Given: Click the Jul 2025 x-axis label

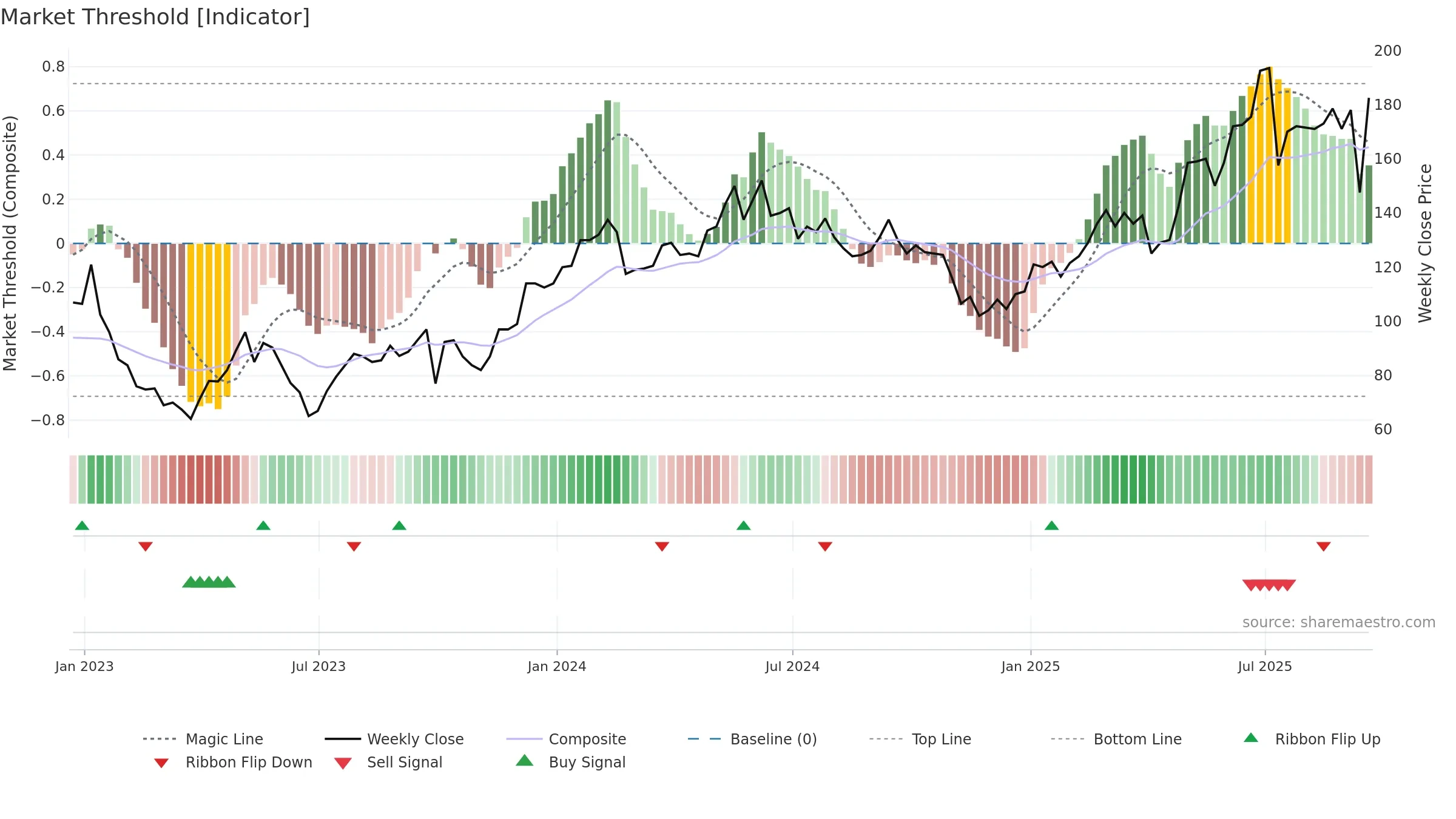Looking at the screenshot, I should pos(1265,667).
